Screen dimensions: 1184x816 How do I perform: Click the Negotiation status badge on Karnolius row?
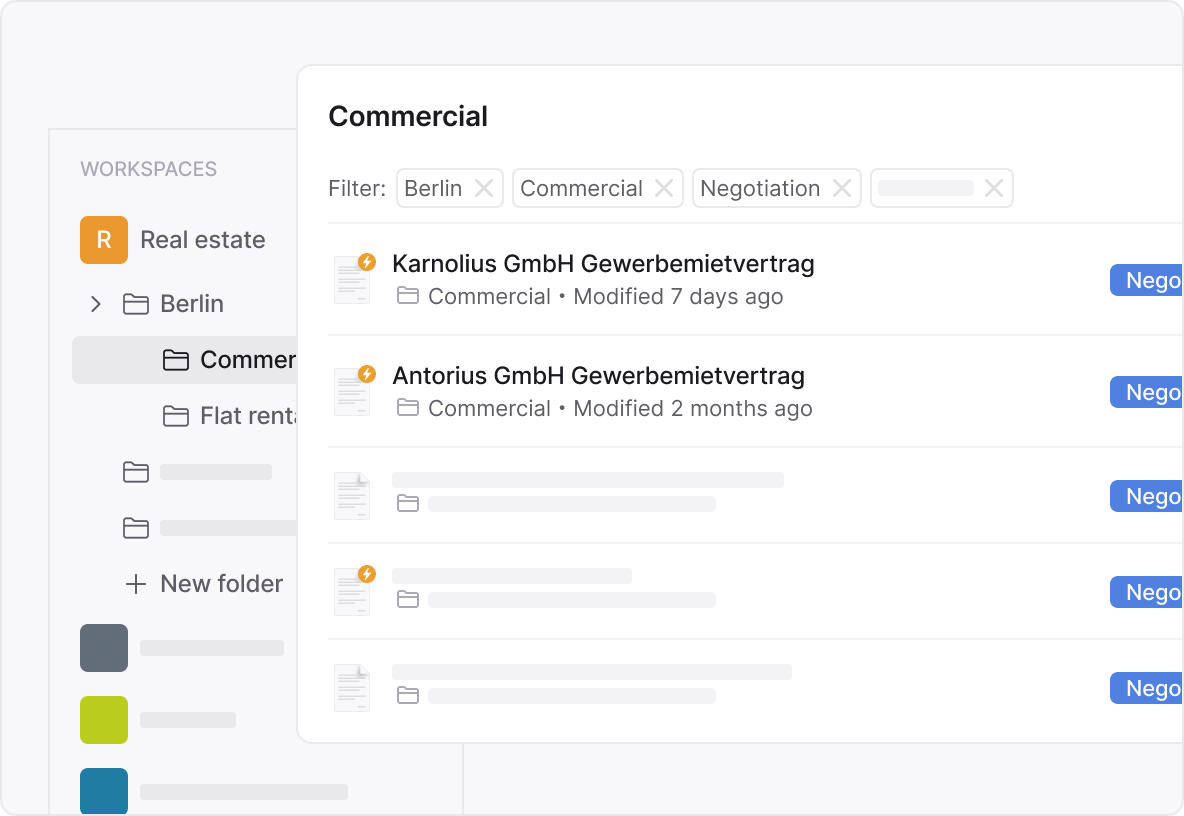click(x=1150, y=280)
